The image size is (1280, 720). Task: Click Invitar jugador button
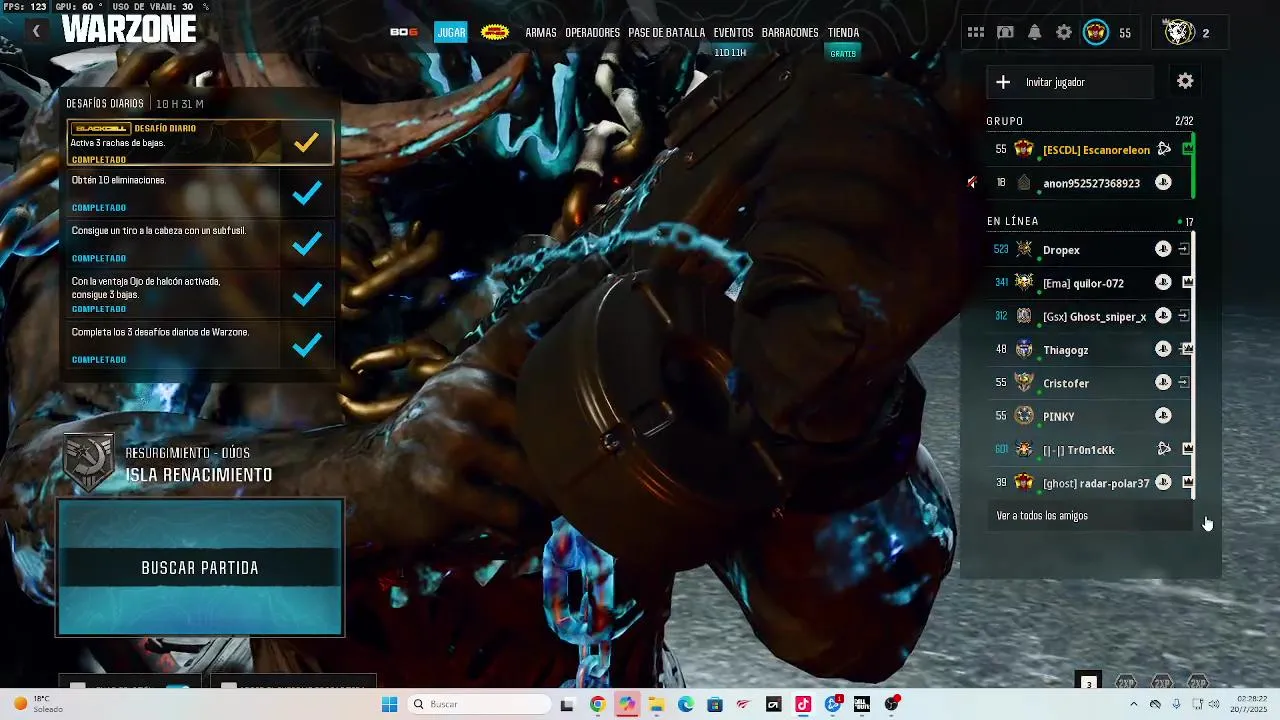click(1069, 82)
